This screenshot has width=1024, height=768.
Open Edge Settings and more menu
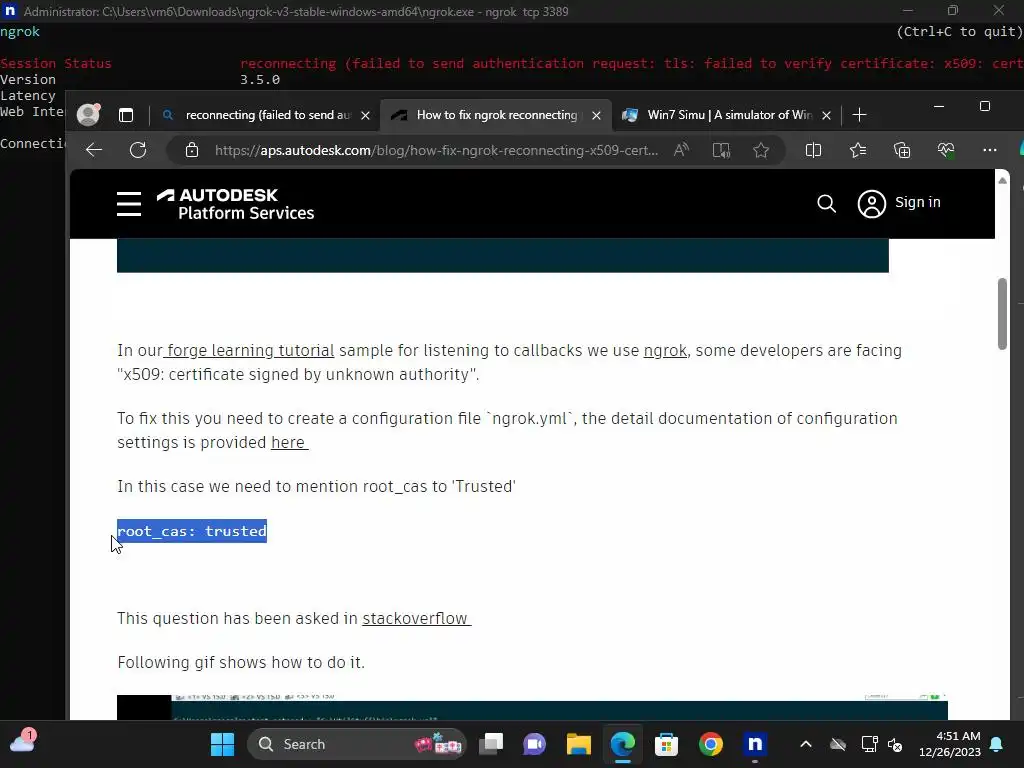coord(989,150)
